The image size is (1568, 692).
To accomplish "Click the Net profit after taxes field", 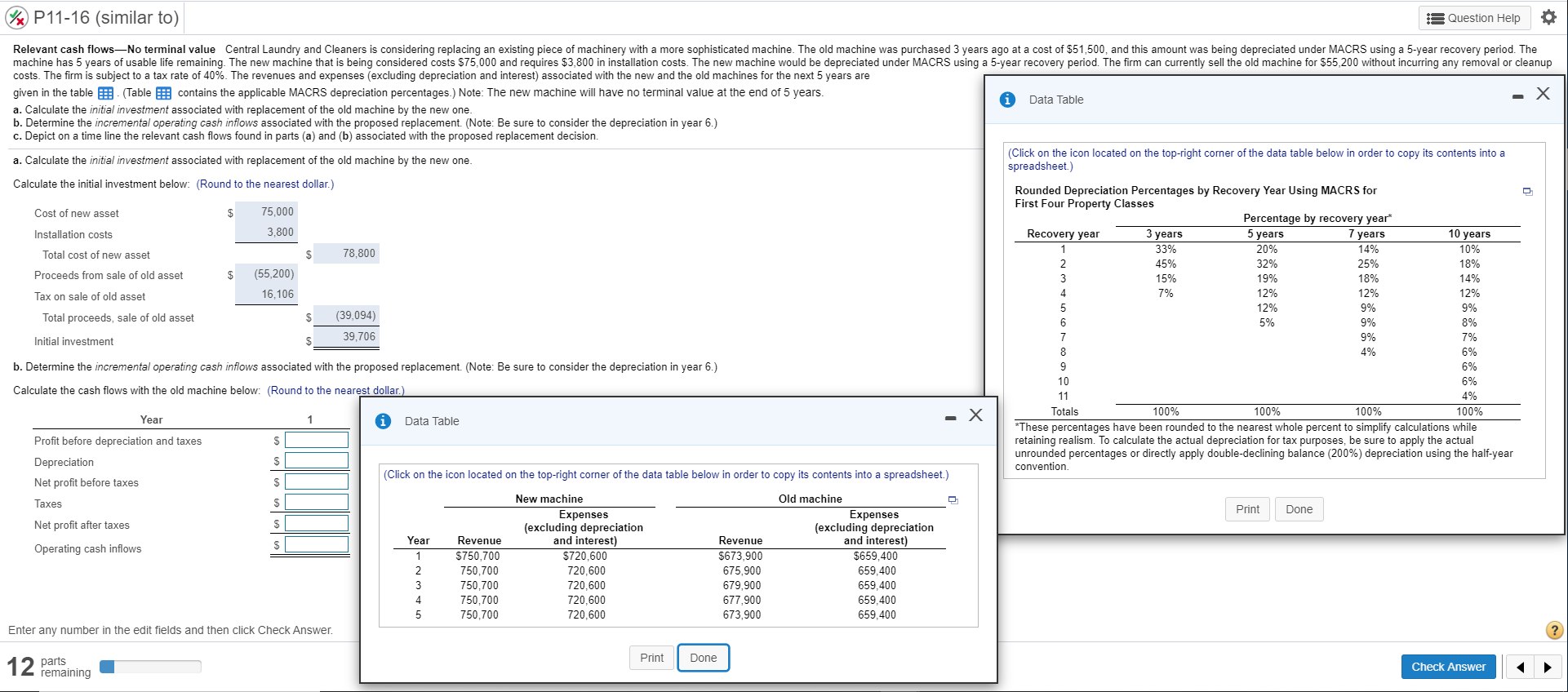I will coord(317,523).
